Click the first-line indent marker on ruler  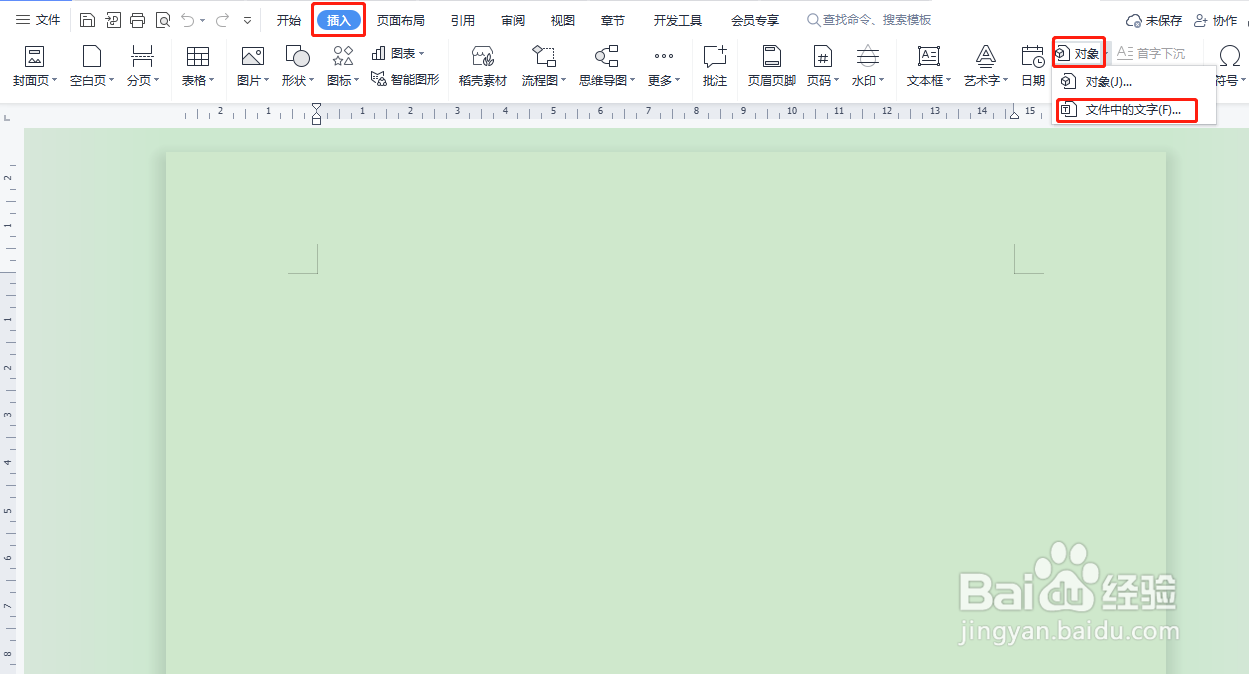click(317, 107)
